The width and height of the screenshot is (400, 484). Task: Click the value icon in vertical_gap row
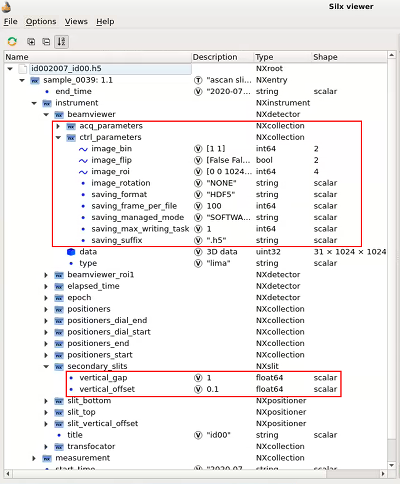point(198,378)
